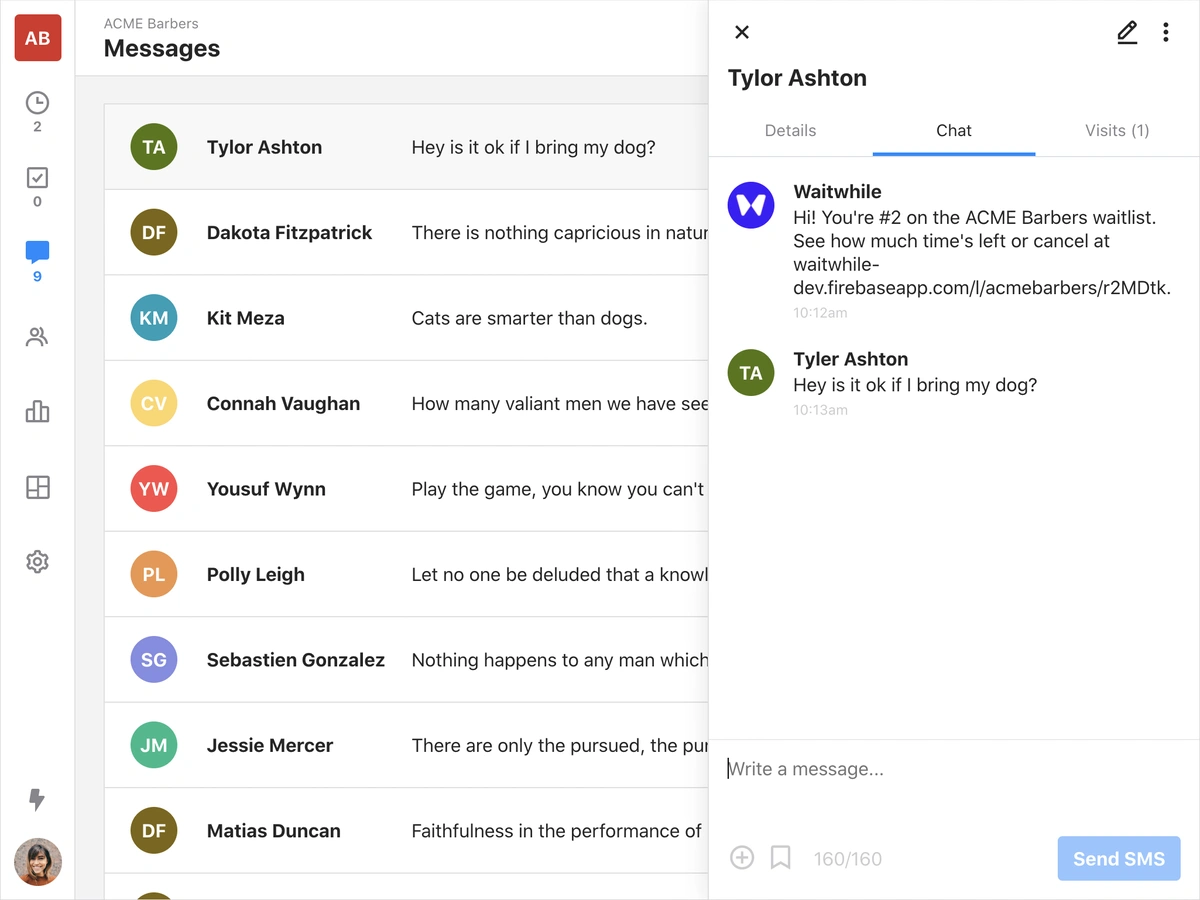Click the waitlist link in Waitwhile message
1200x900 pixels.
click(982, 277)
